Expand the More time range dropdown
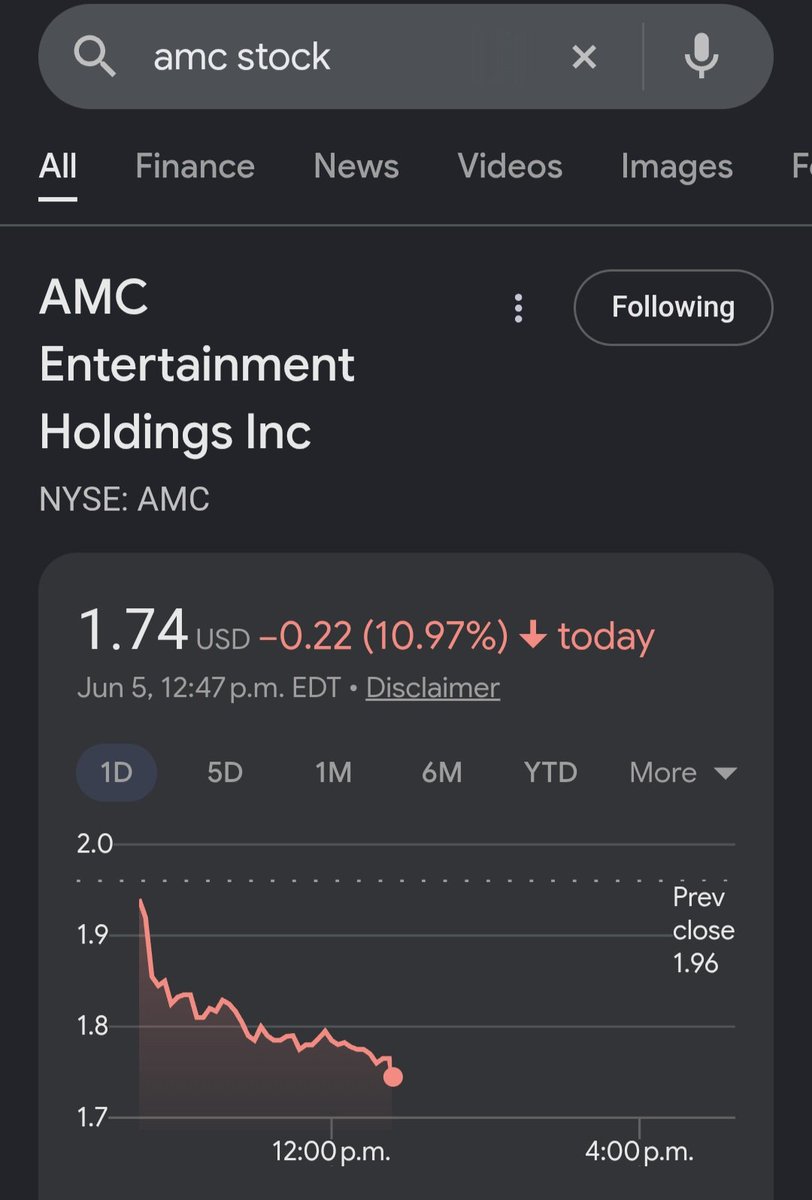 [683, 773]
